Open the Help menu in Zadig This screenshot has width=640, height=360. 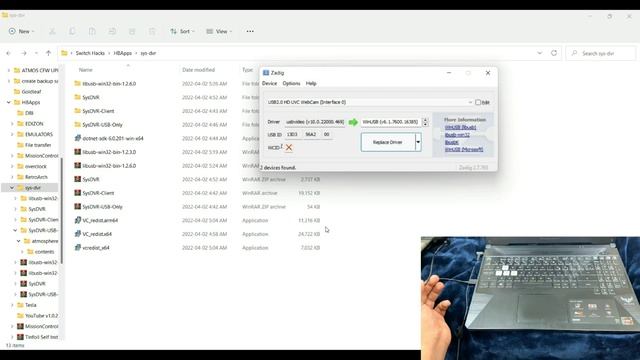point(311,83)
